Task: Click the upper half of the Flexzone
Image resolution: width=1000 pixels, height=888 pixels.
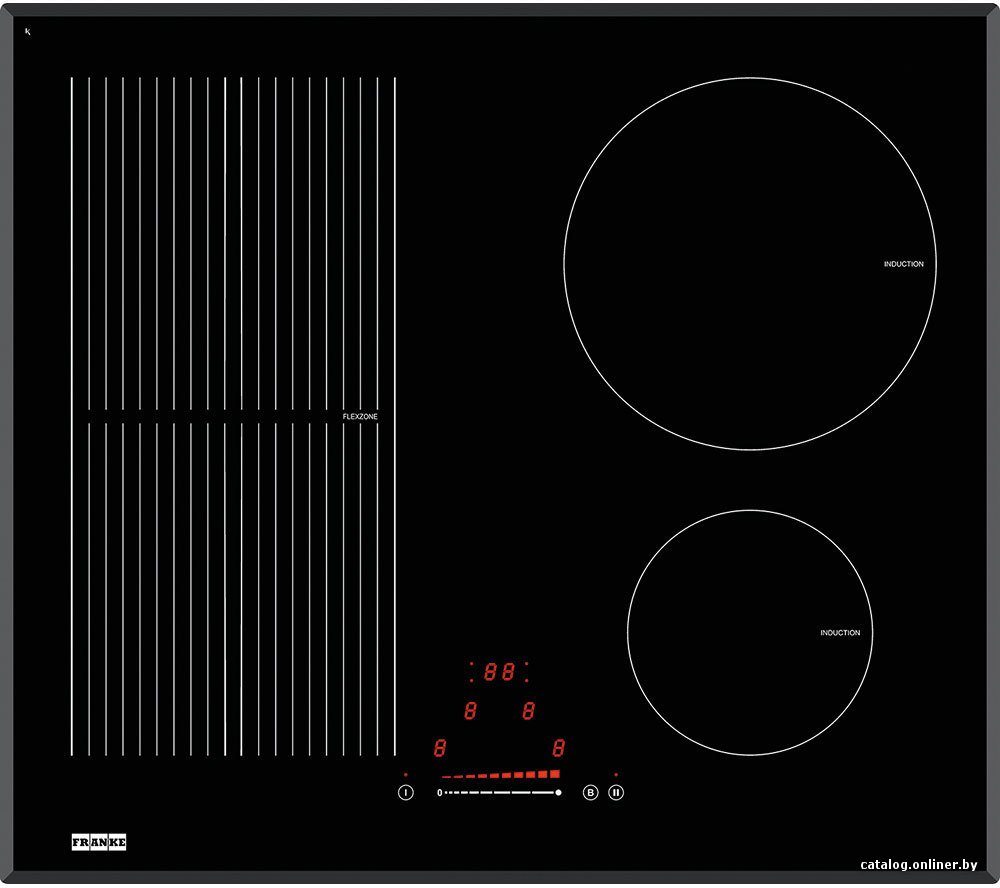Action: 233,244
